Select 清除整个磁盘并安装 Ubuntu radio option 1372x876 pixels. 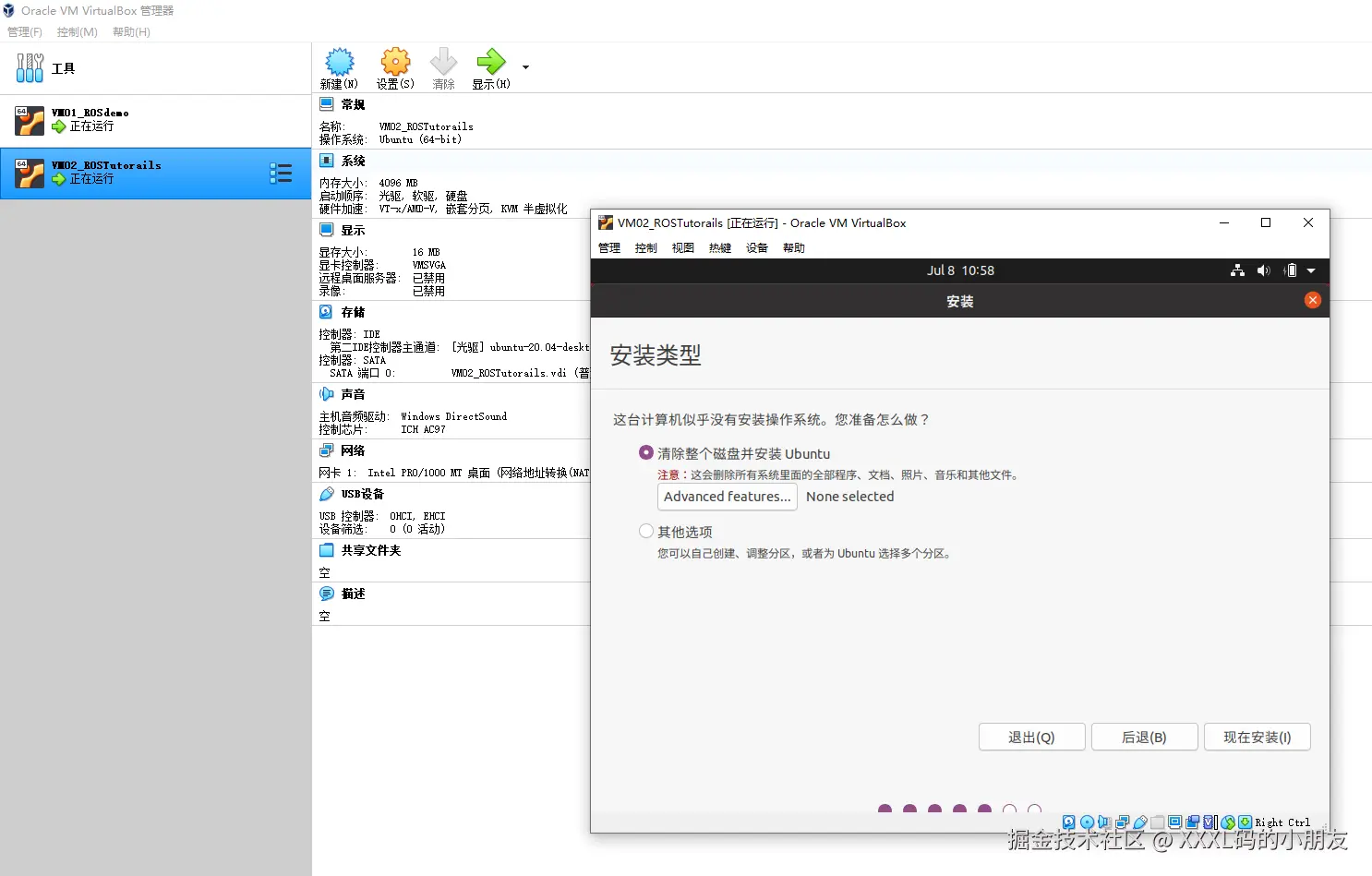click(646, 452)
